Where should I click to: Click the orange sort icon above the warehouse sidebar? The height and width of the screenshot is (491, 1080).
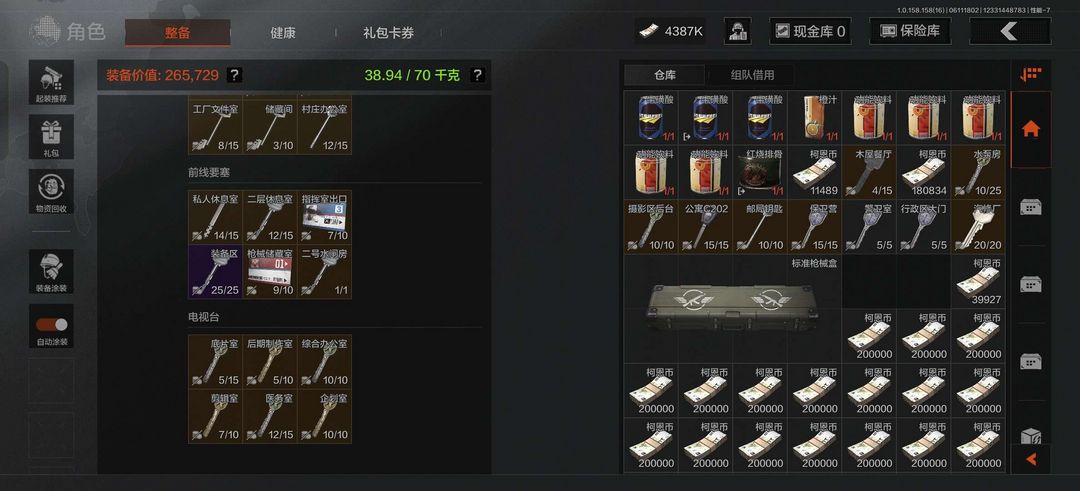coord(1031,74)
